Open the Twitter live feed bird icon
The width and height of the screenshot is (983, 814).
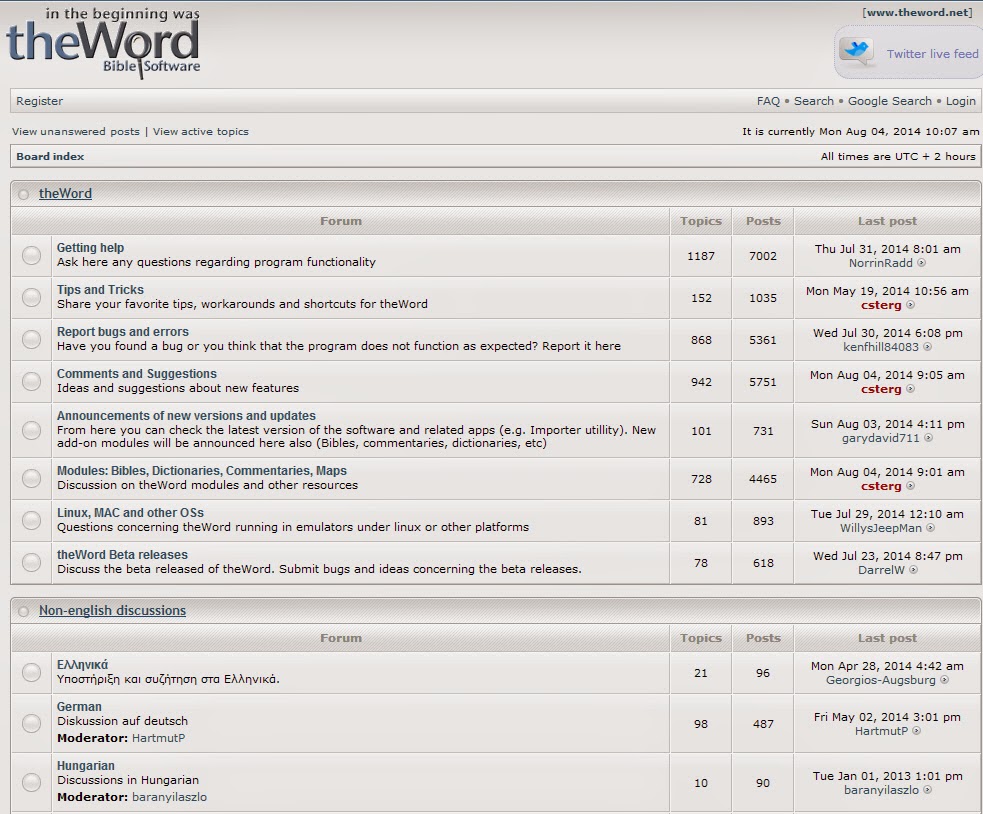[x=856, y=53]
